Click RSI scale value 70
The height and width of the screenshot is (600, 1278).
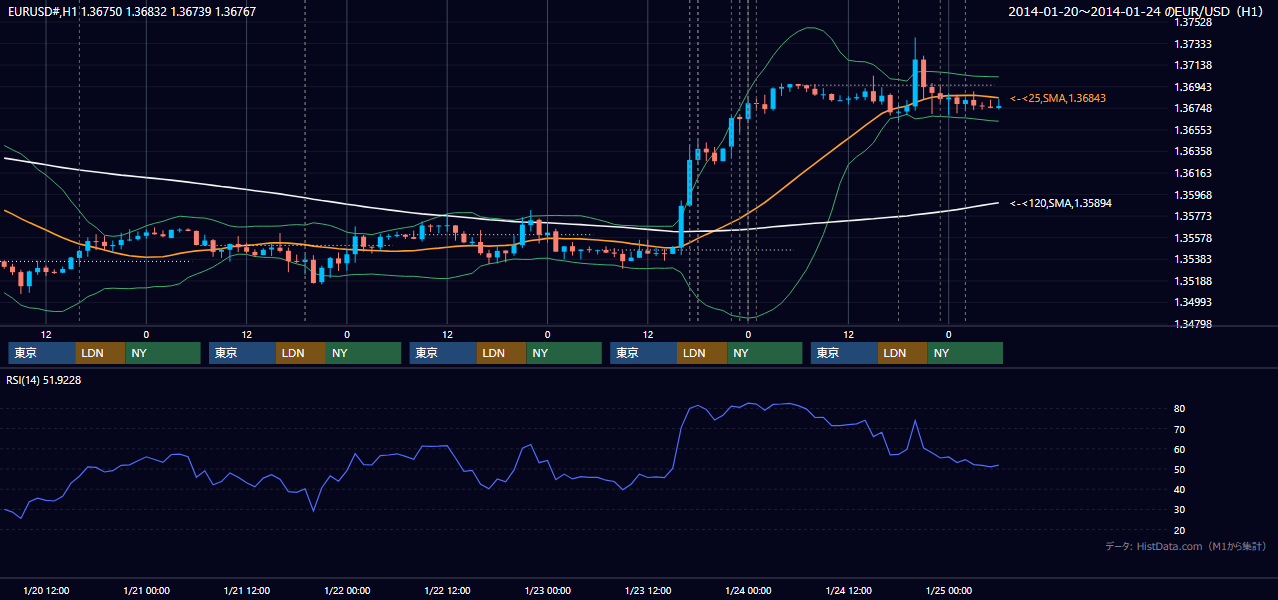click(x=1180, y=429)
